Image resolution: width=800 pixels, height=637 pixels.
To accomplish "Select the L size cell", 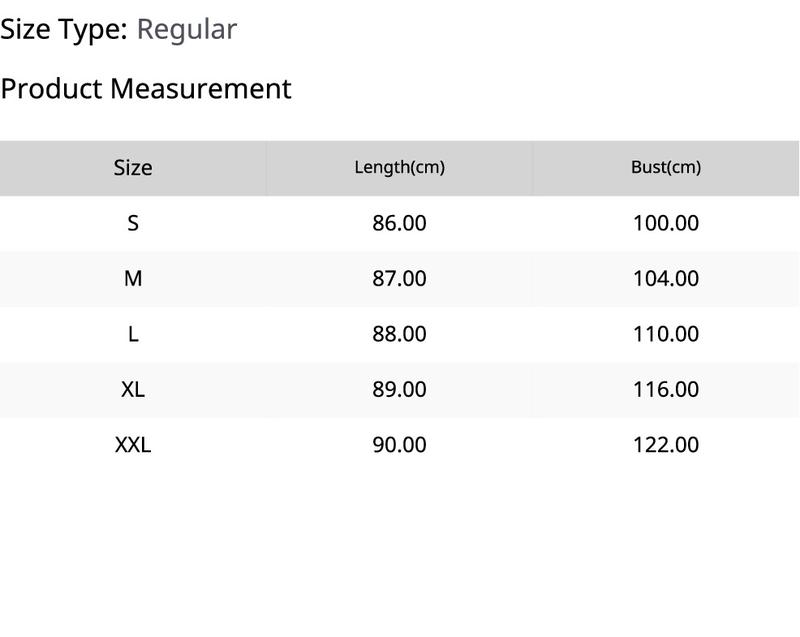I will [x=133, y=335].
